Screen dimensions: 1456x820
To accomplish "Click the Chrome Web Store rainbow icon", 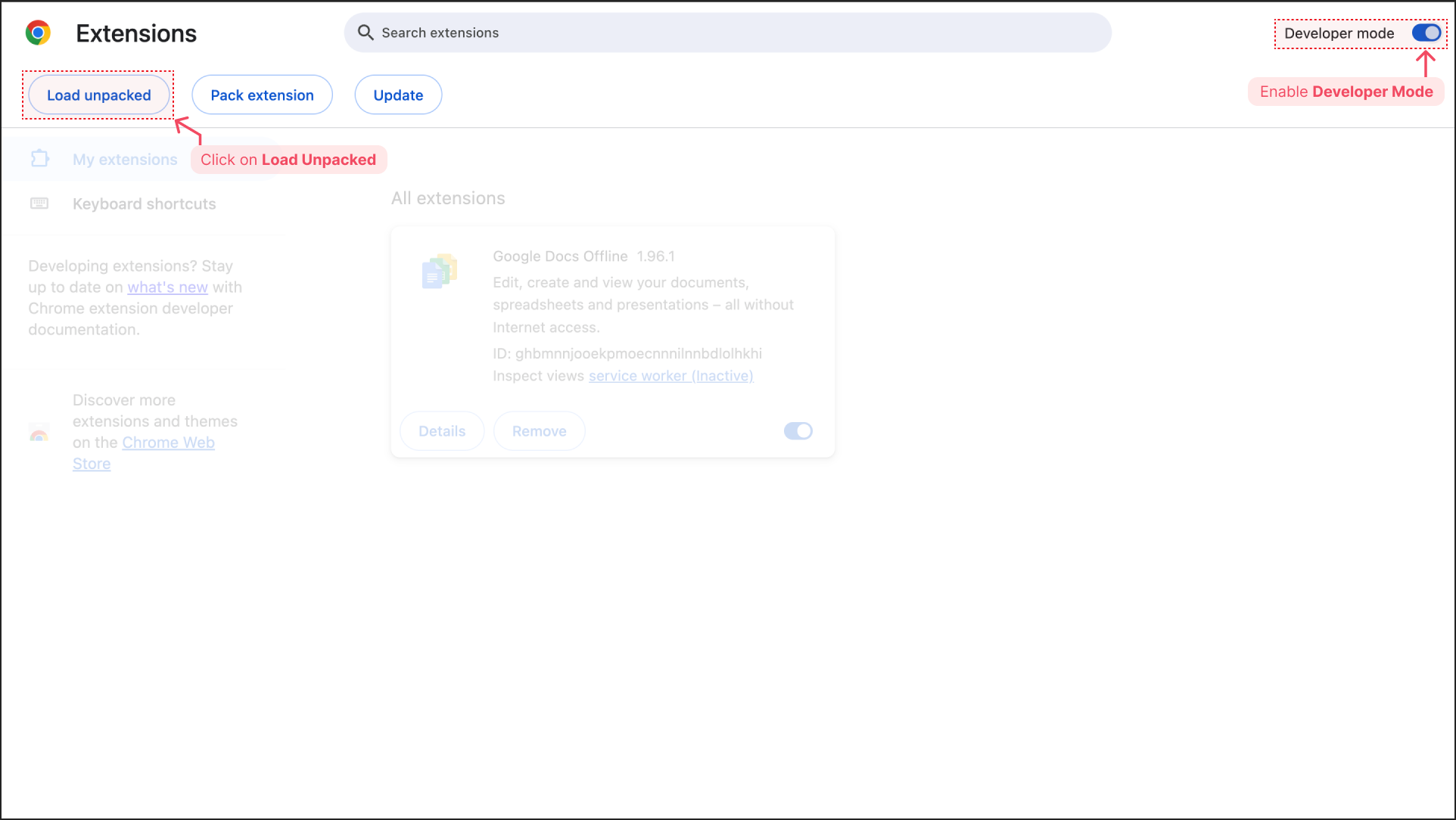I will 39,433.
